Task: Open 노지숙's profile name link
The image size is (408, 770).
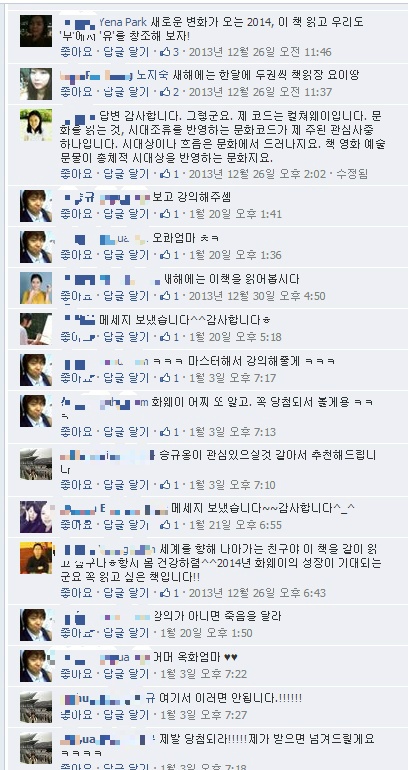Action: [x=152, y=75]
